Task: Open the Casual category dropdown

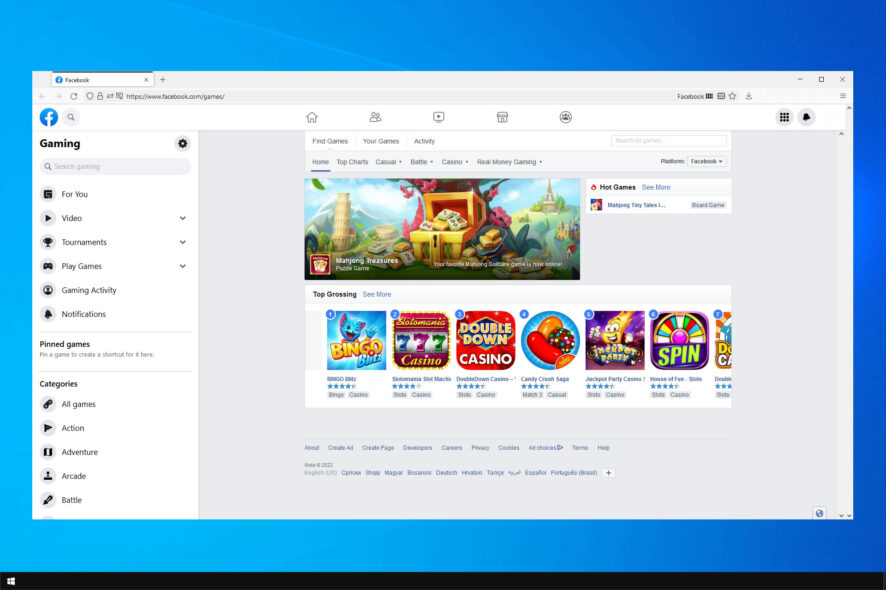Action: [389, 162]
